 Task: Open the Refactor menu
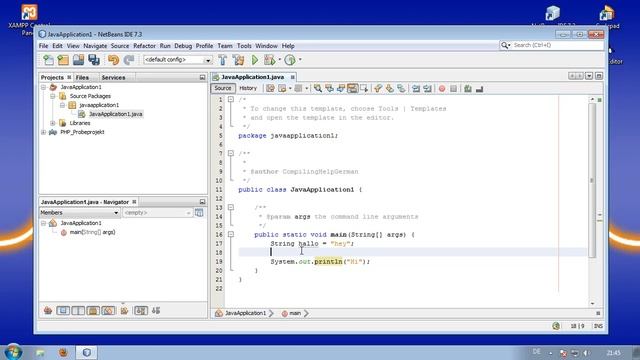144,46
